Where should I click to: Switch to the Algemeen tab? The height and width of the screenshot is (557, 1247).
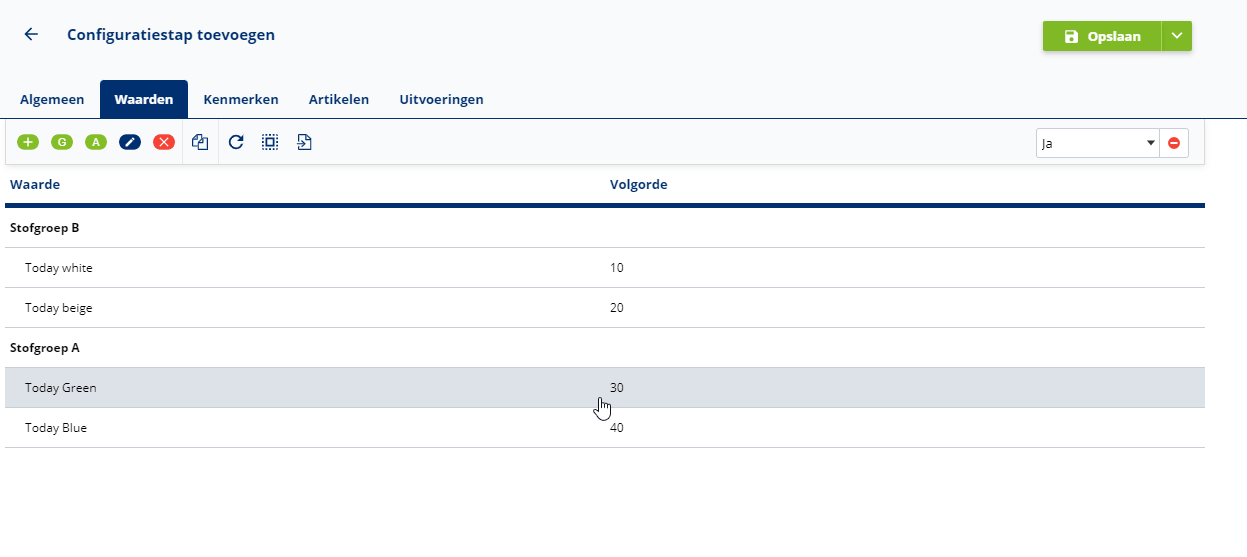tap(52, 100)
